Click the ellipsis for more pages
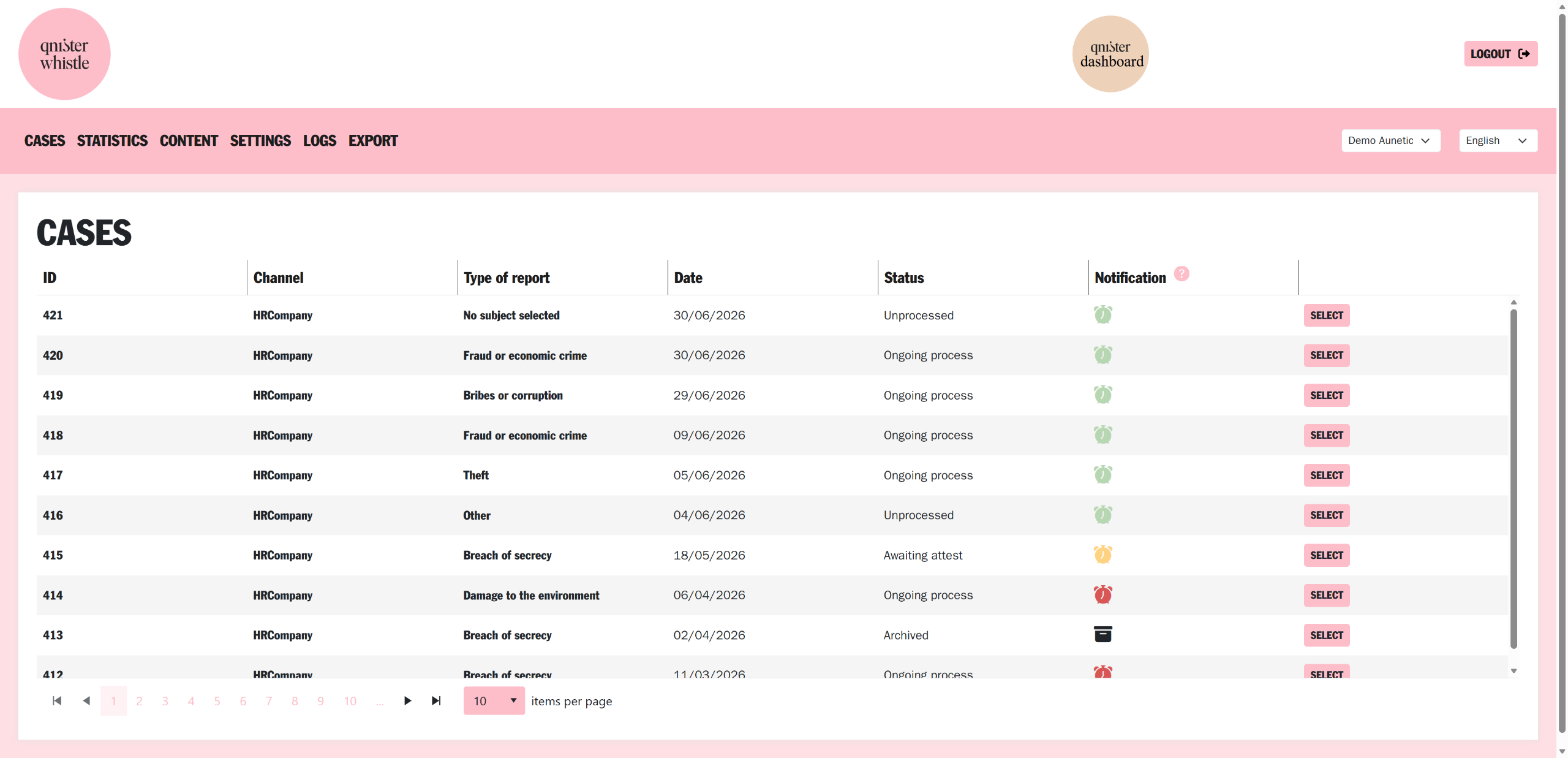 [x=380, y=700]
